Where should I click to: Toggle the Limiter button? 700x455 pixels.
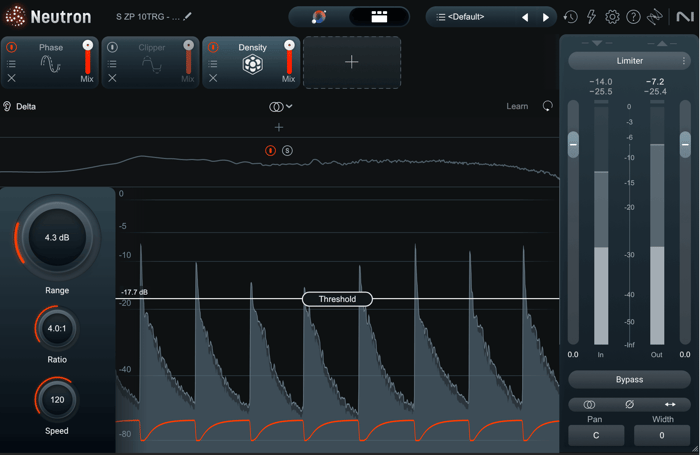click(x=629, y=61)
